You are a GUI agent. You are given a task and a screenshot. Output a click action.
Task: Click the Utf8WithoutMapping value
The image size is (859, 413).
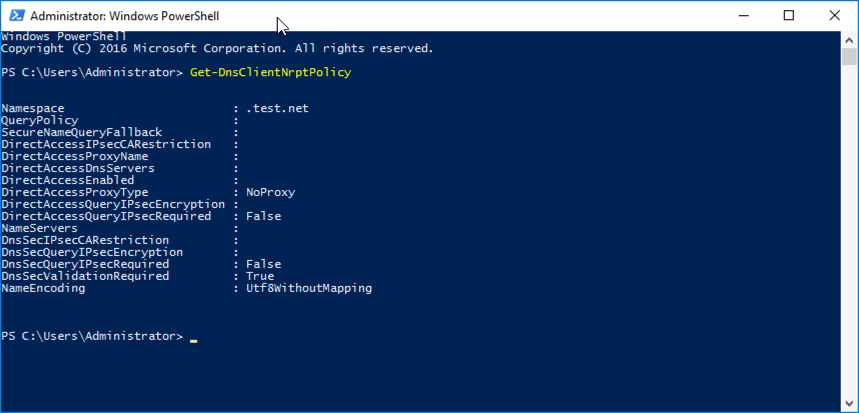click(309, 288)
